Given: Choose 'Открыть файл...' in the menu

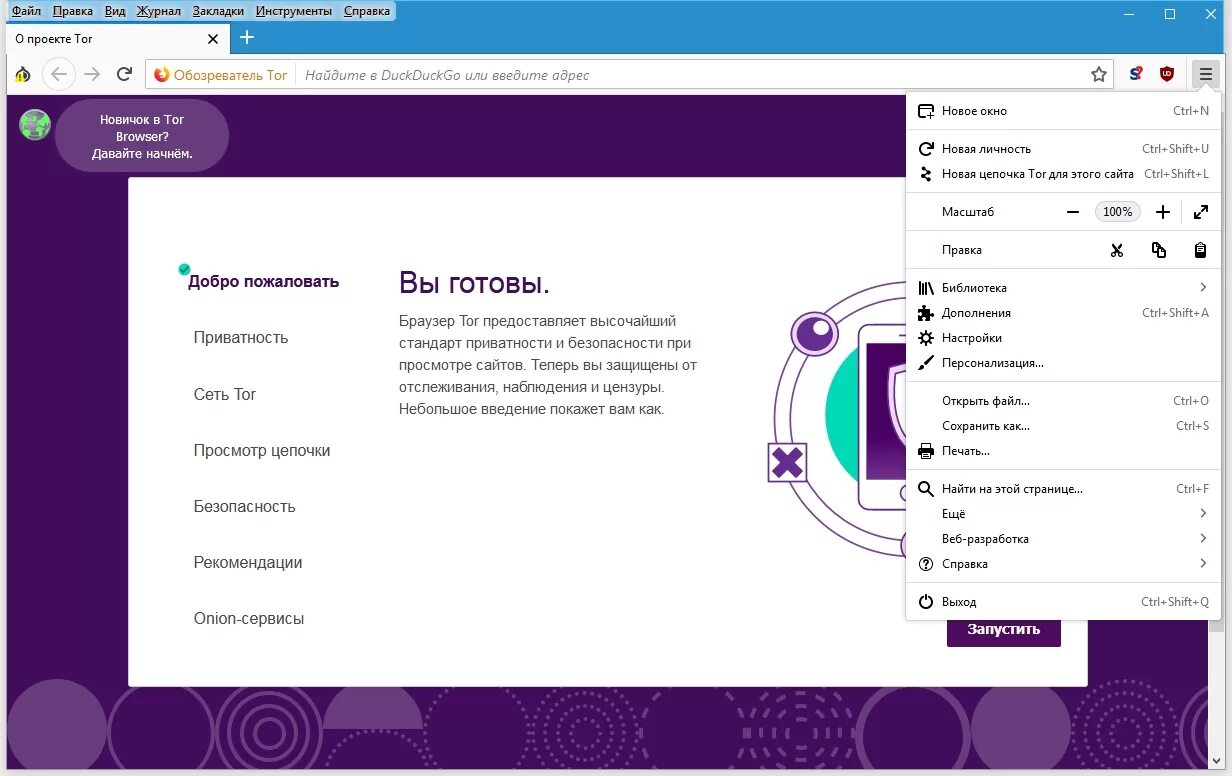Looking at the screenshot, I should coord(1063,401).
